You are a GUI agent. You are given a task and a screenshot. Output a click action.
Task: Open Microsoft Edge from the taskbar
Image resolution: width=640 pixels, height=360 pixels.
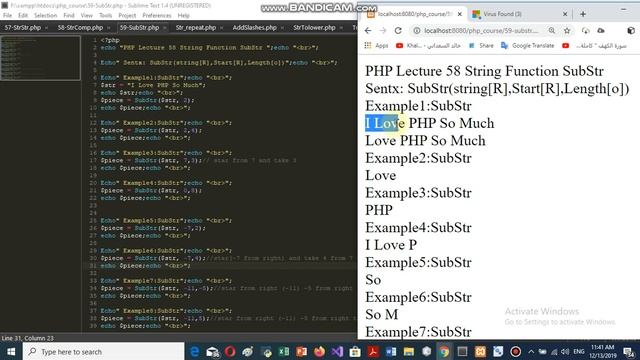195,351
